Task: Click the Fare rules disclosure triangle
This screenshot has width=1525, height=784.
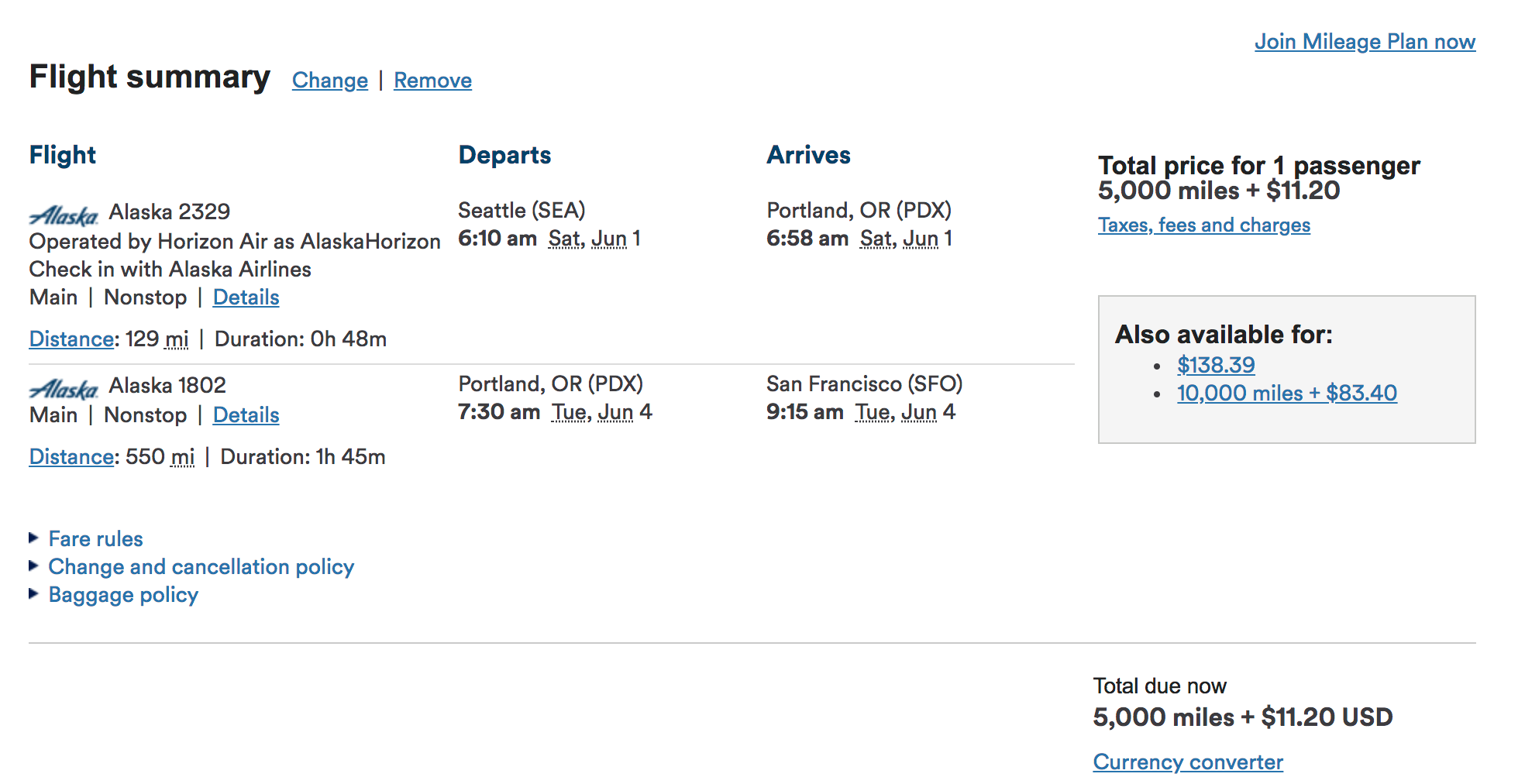Action: [x=33, y=538]
